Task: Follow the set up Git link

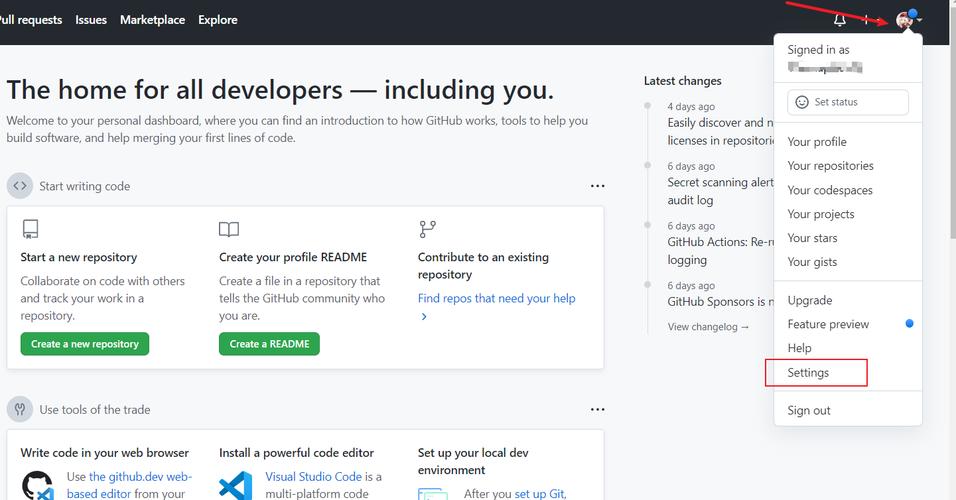Action: (x=540, y=493)
